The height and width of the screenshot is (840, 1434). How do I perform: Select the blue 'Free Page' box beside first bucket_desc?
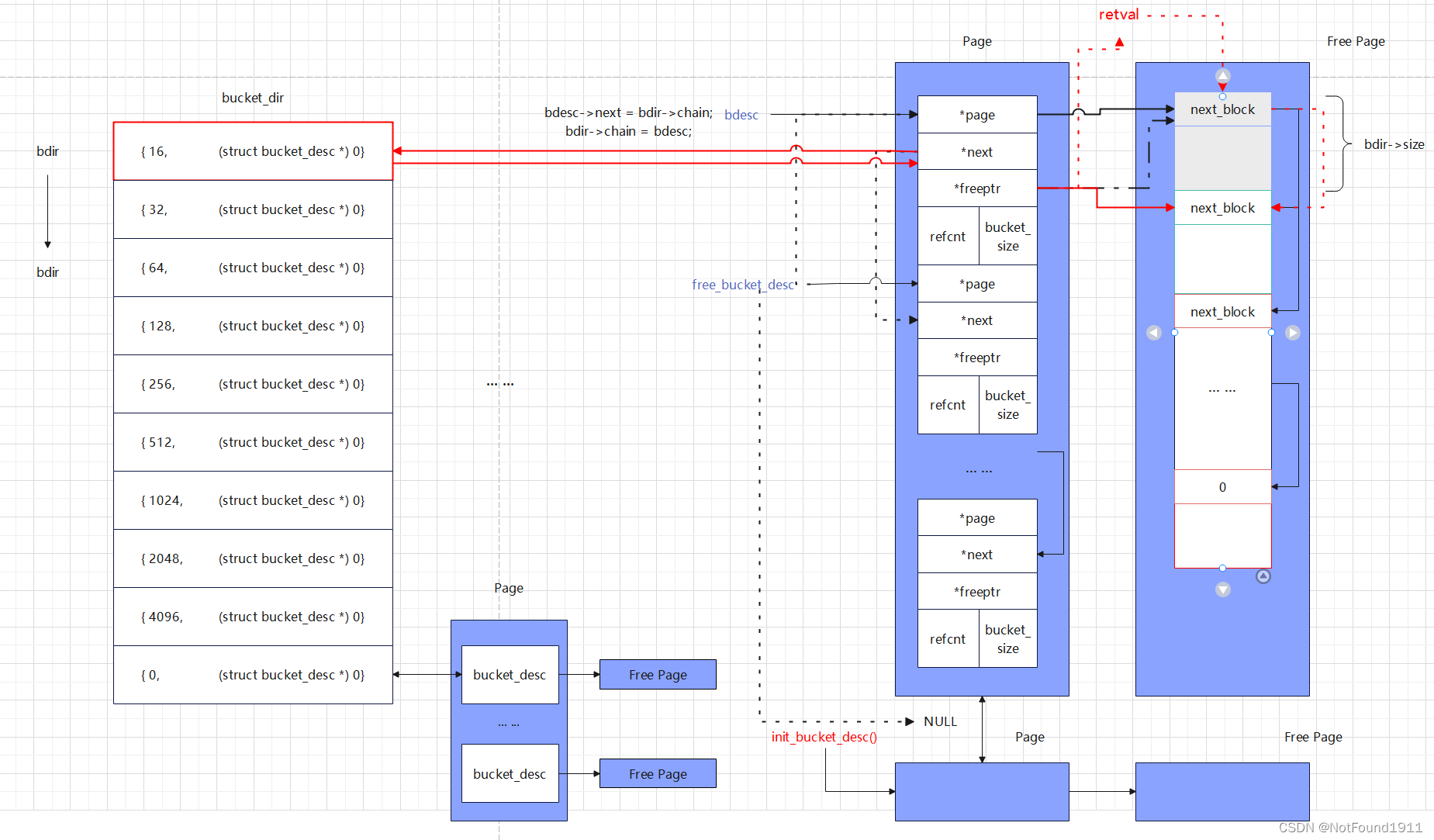[658, 675]
